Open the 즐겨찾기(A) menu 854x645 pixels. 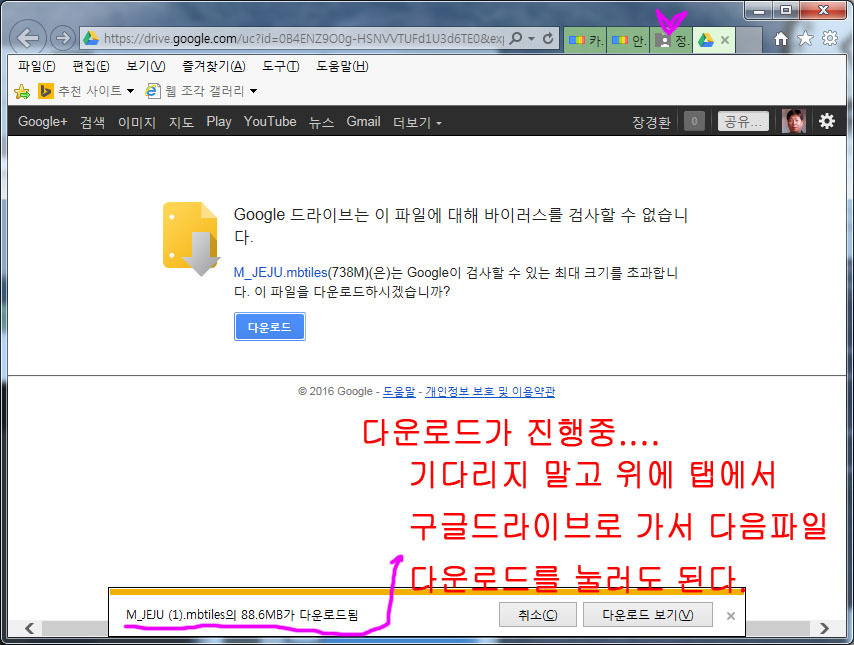coord(214,66)
